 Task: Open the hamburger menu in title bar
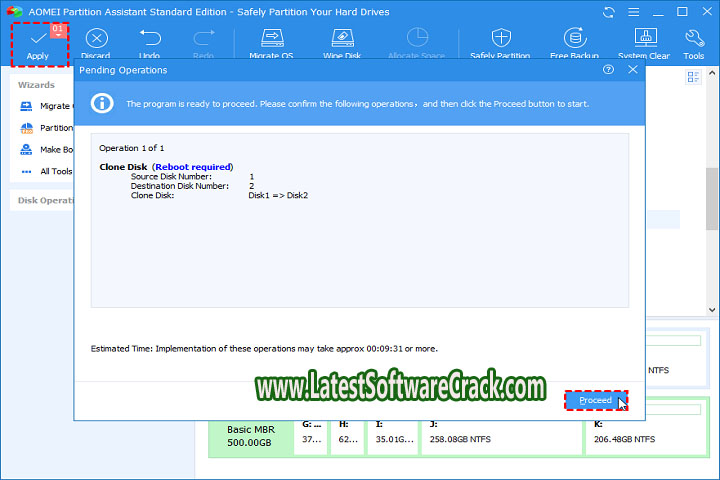point(634,12)
